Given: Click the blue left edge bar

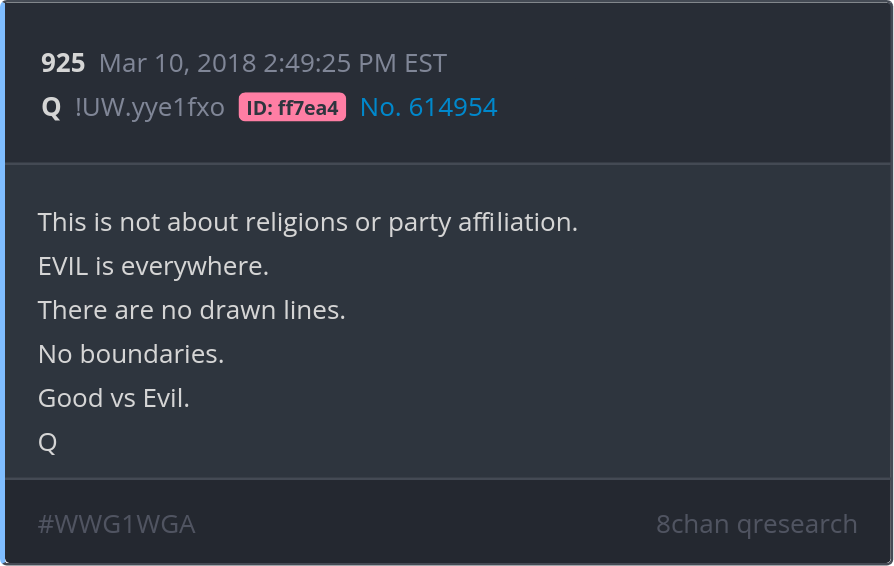Looking at the screenshot, I should 2,283.
